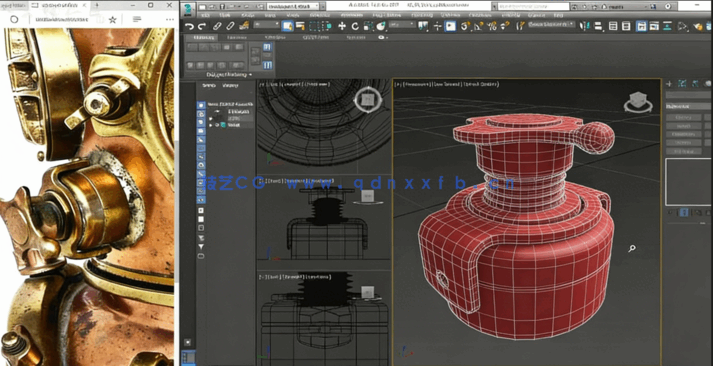Open the Create command panel plus tab

(669, 84)
